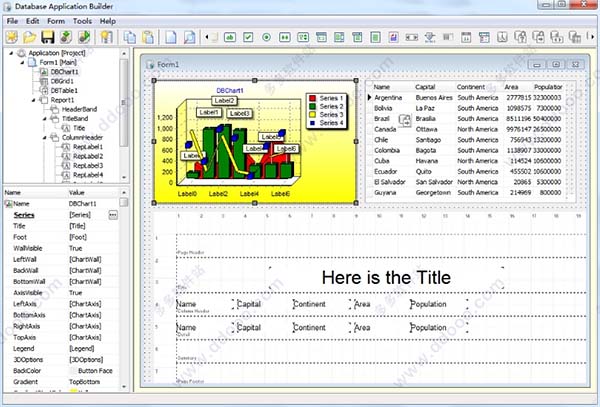This screenshot has width=600, height=407.
Task: Select the Title node under TitleBand
Action: [79, 128]
